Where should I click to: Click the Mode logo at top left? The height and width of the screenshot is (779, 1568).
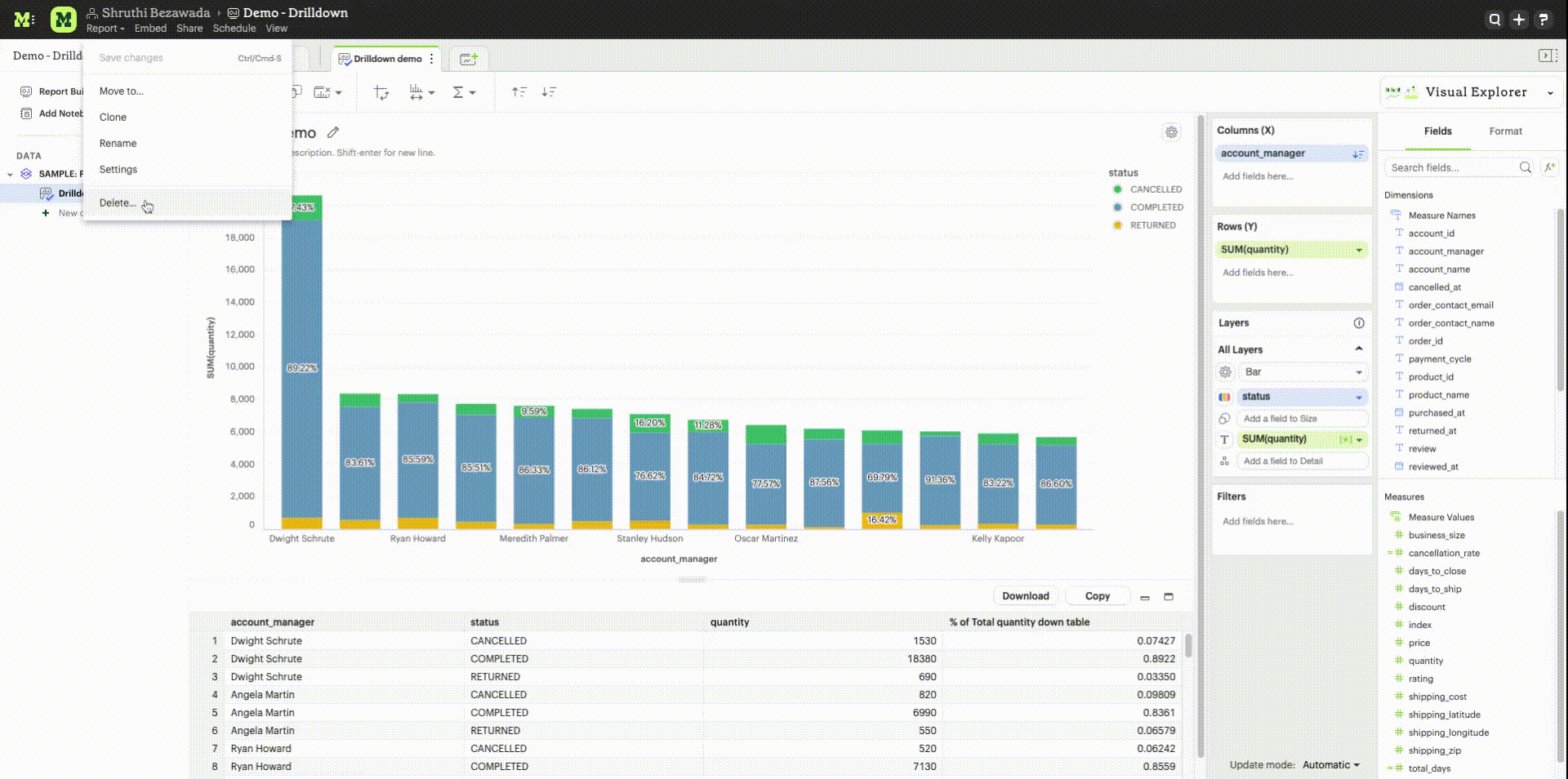pos(24,20)
